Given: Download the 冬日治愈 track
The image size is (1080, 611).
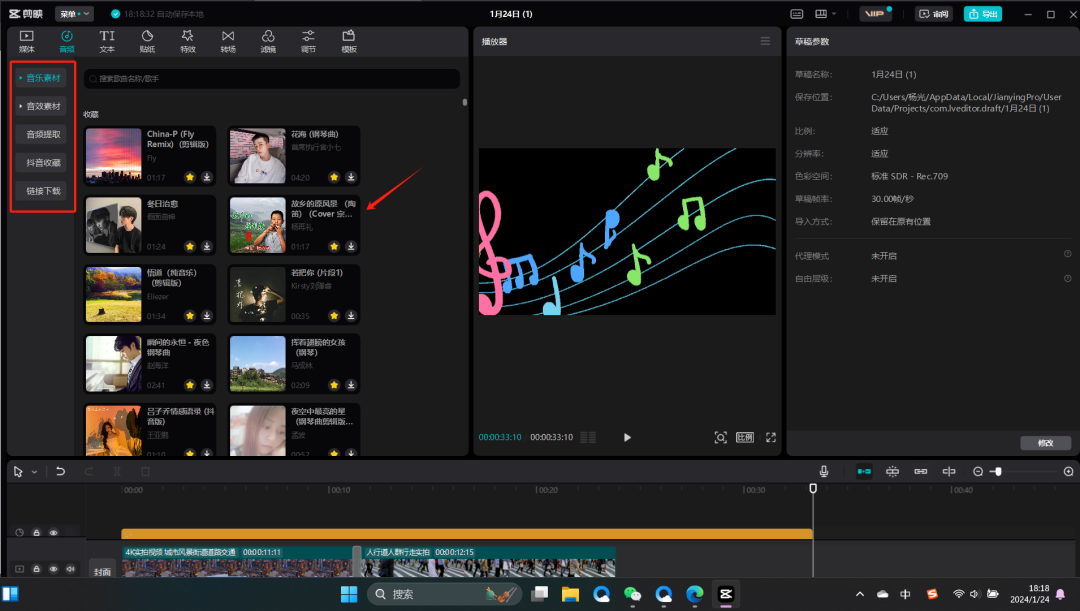Looking at the screenshot, I should (207, 246).
